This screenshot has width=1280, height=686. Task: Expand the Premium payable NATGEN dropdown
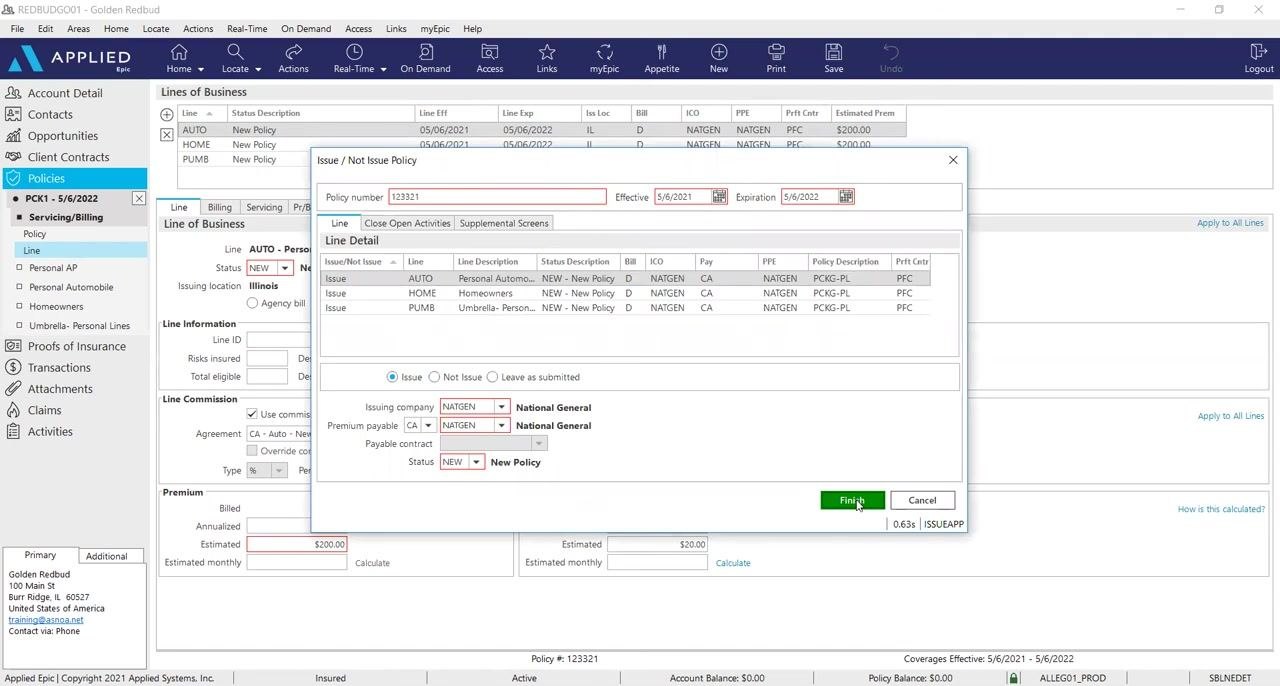pyautogui.click(x=502, y=425)
